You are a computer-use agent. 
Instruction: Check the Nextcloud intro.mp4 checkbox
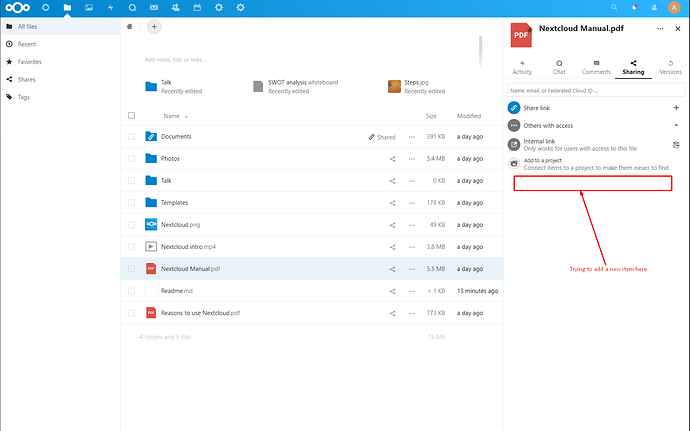131,247
